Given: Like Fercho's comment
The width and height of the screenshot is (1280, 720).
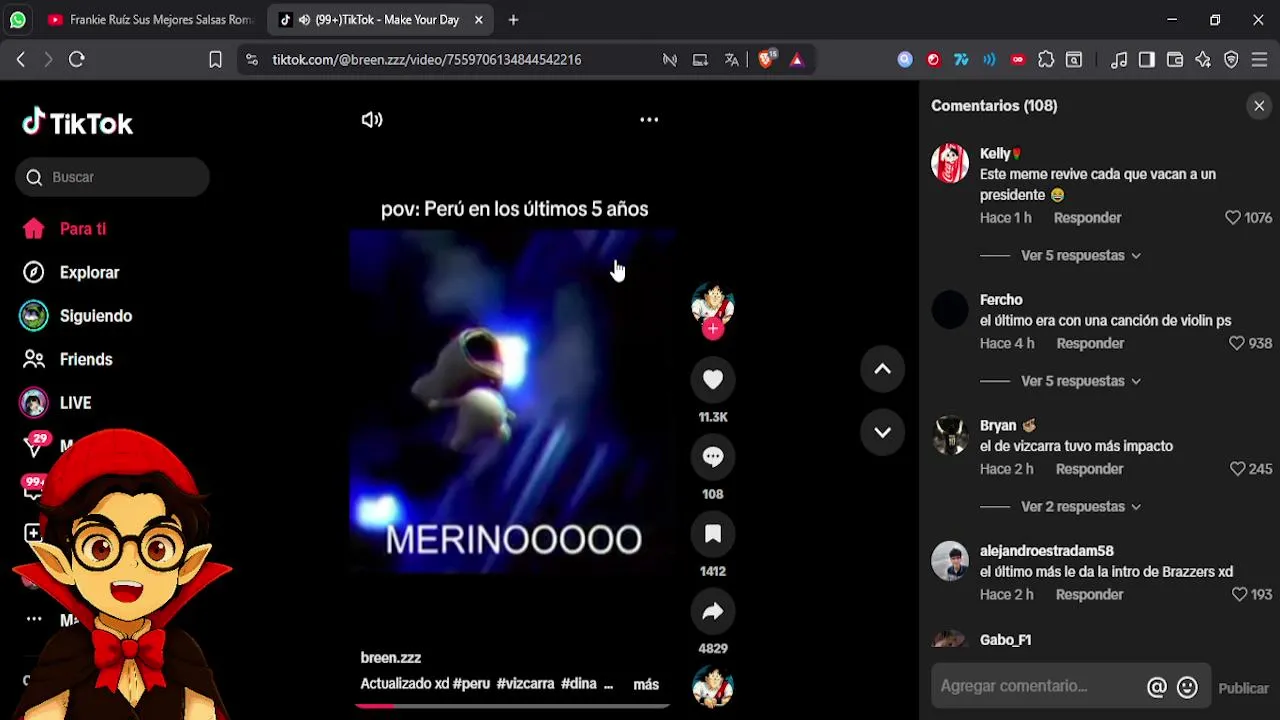Looking at the screenshot, I should coord(1237,343).
